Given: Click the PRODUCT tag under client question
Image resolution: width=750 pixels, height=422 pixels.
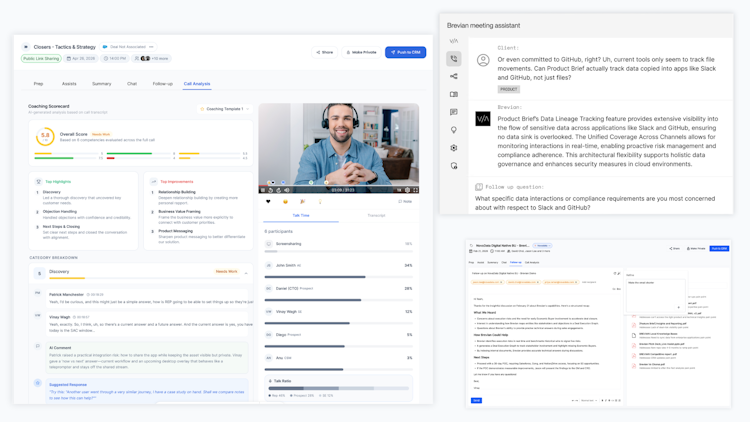Looking at the screenshot, I should point(508,89).
